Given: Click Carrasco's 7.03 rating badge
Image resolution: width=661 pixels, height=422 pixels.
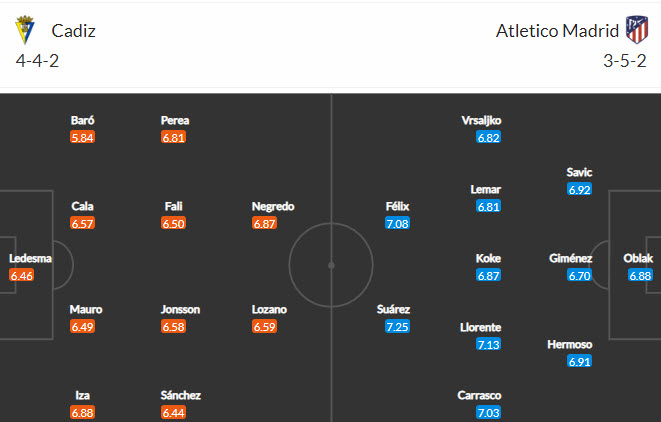Looking at the screenshot, I should pos(488,413).
